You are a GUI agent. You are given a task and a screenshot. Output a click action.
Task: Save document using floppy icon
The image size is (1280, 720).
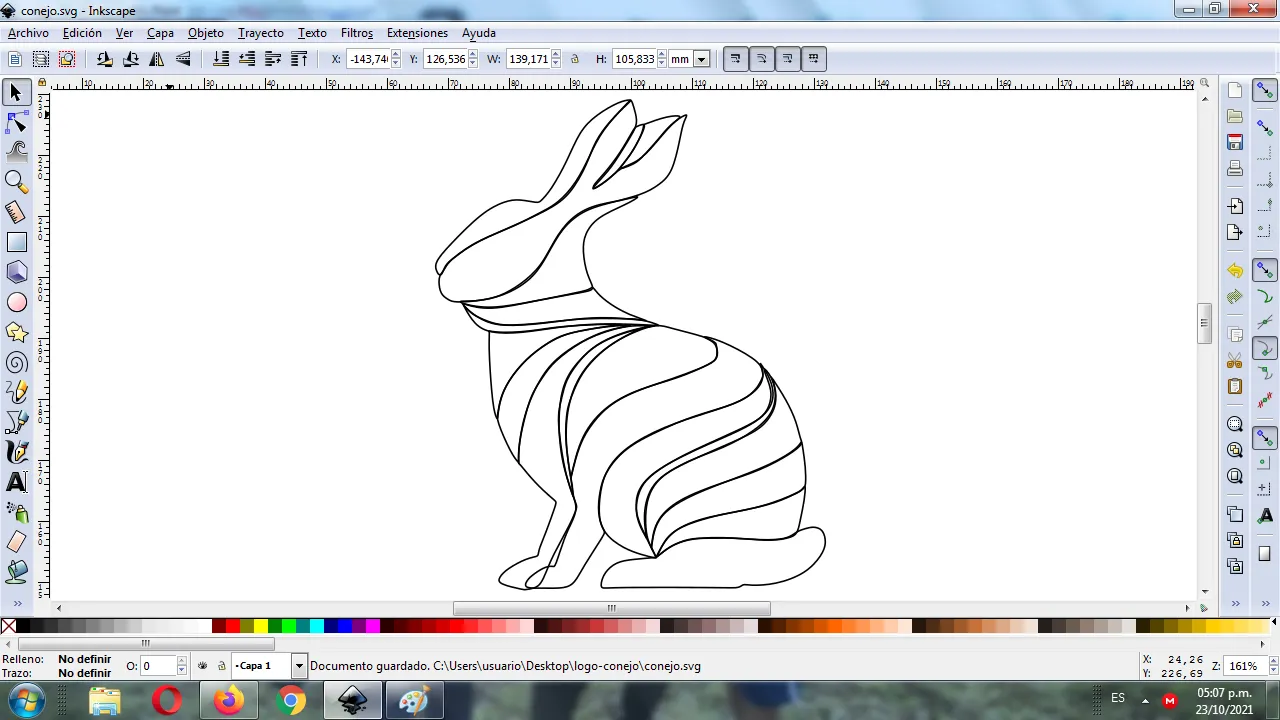(1235, 142)
